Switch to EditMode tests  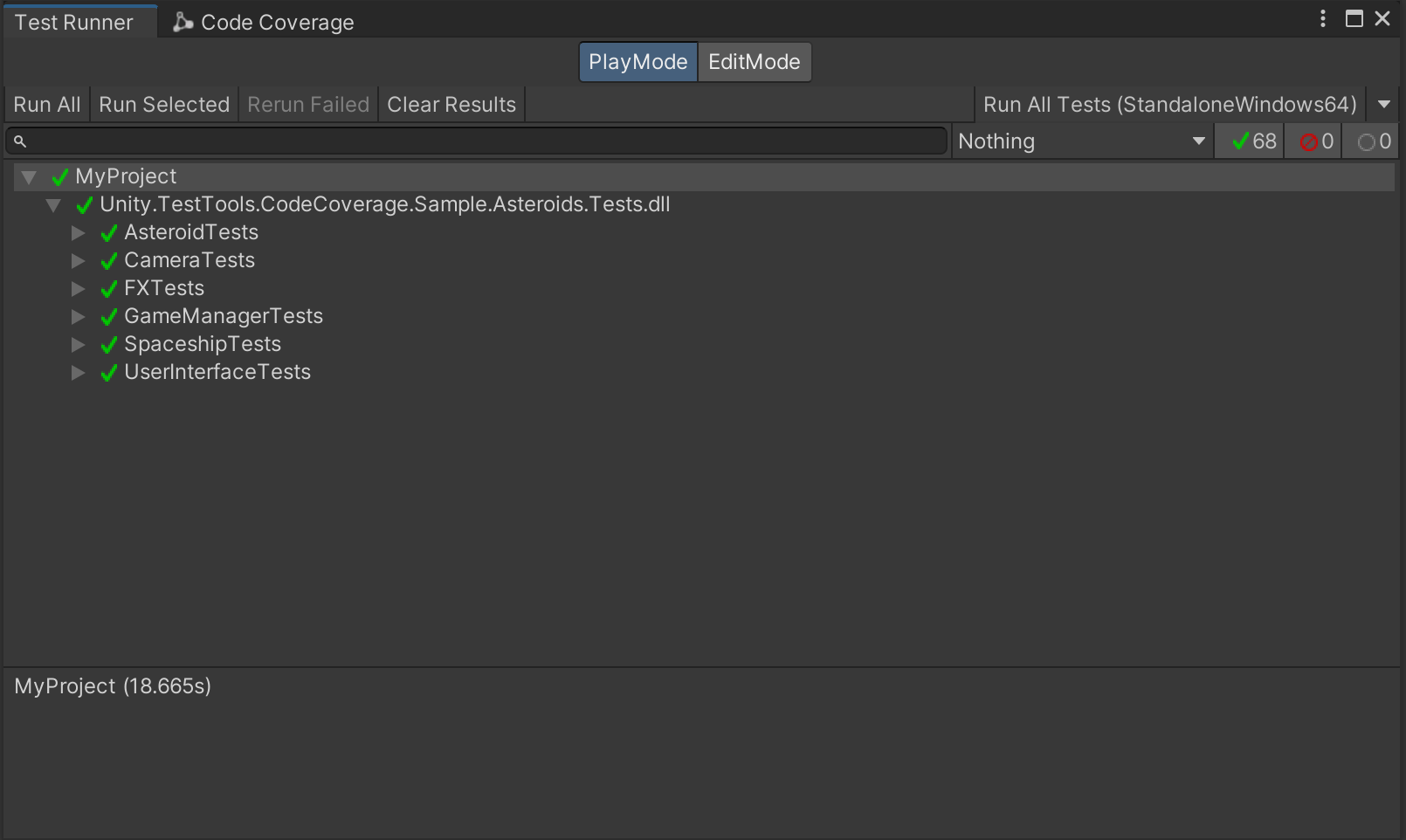[754, 62]
